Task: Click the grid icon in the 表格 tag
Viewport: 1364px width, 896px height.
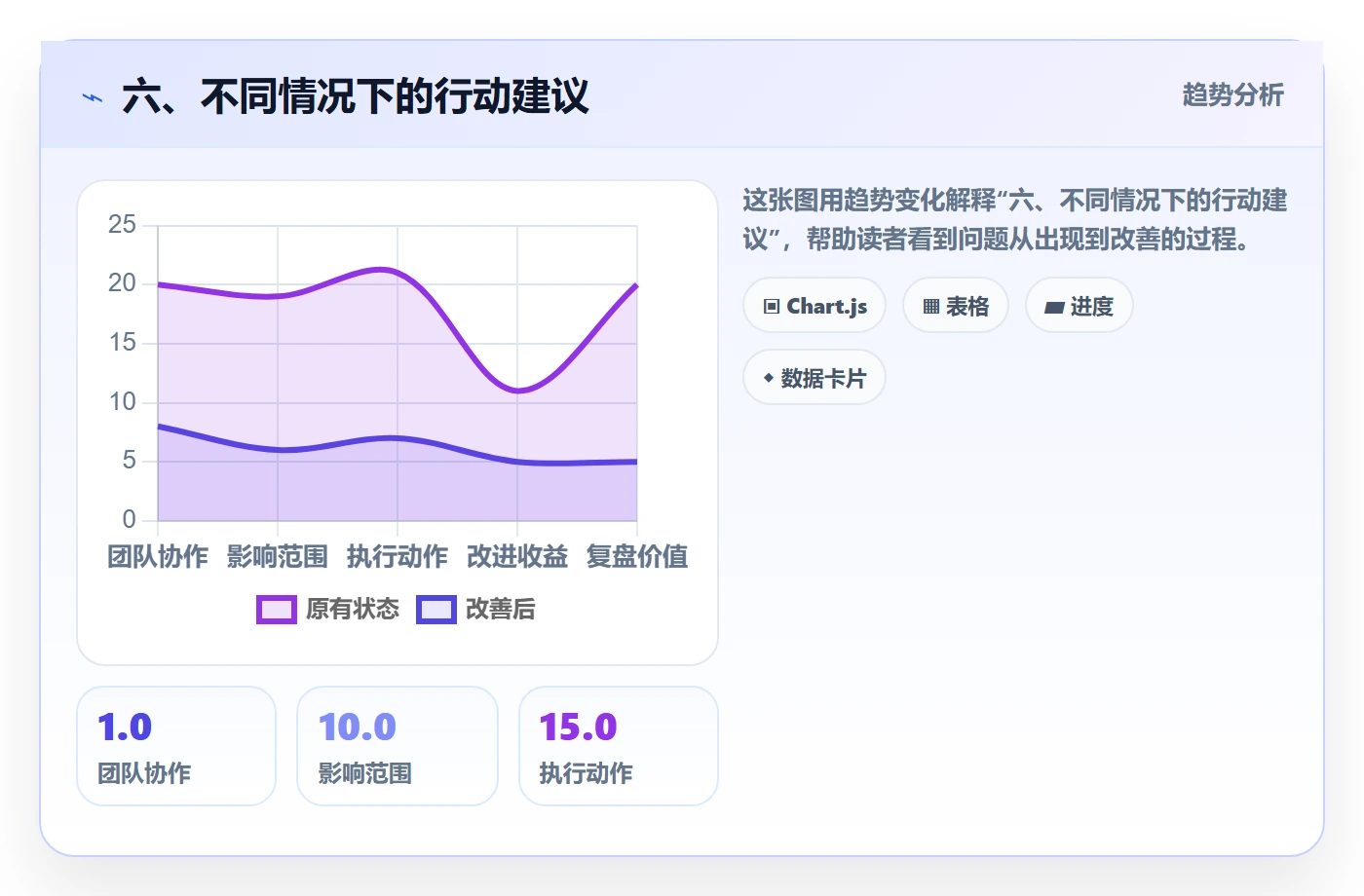Action: pyautogui.click(x=931, y=307)
